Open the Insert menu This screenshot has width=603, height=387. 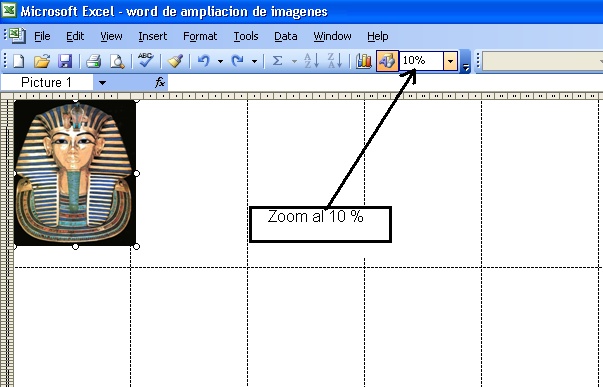153,36
